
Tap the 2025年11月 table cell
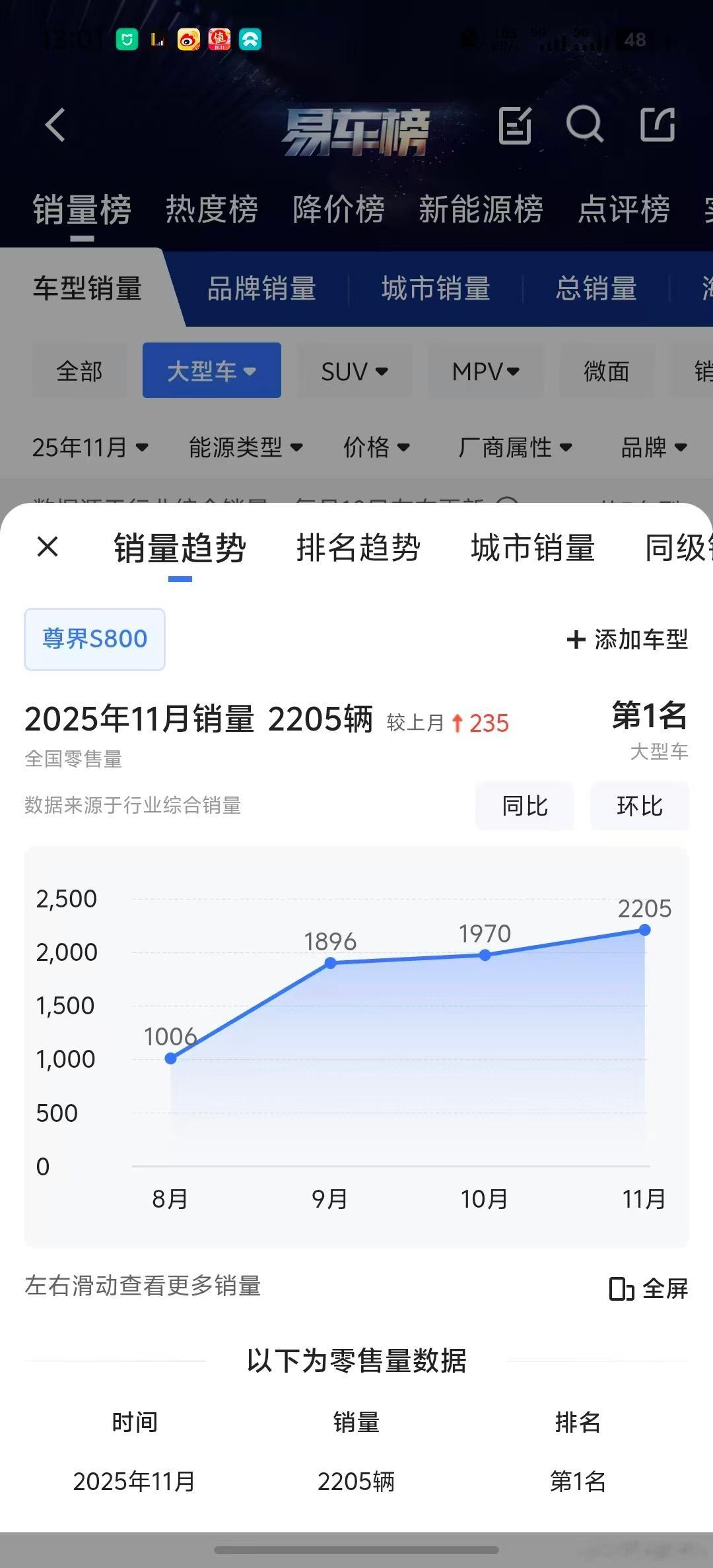(134, 1482)
